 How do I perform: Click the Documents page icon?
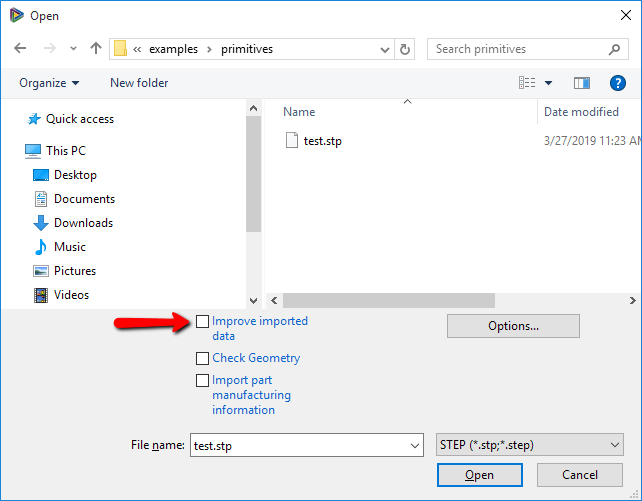tap(41, 199)
